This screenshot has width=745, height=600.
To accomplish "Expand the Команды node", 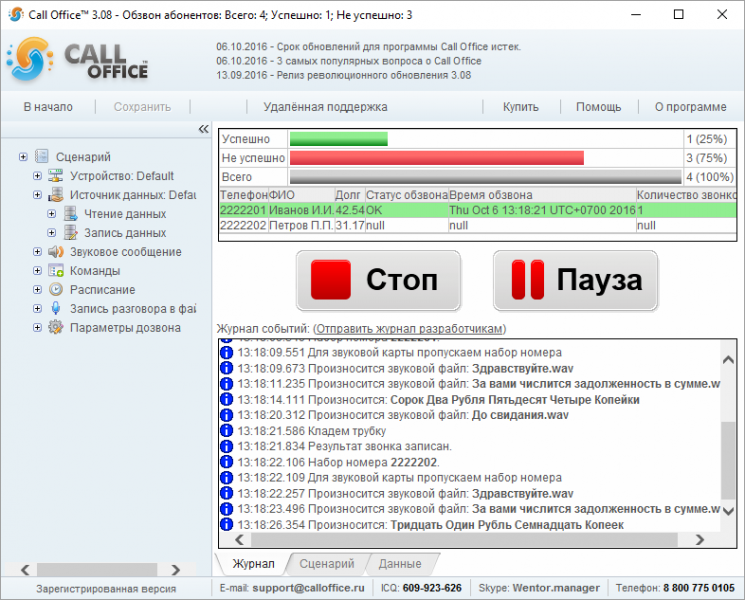I will [37, 271].
